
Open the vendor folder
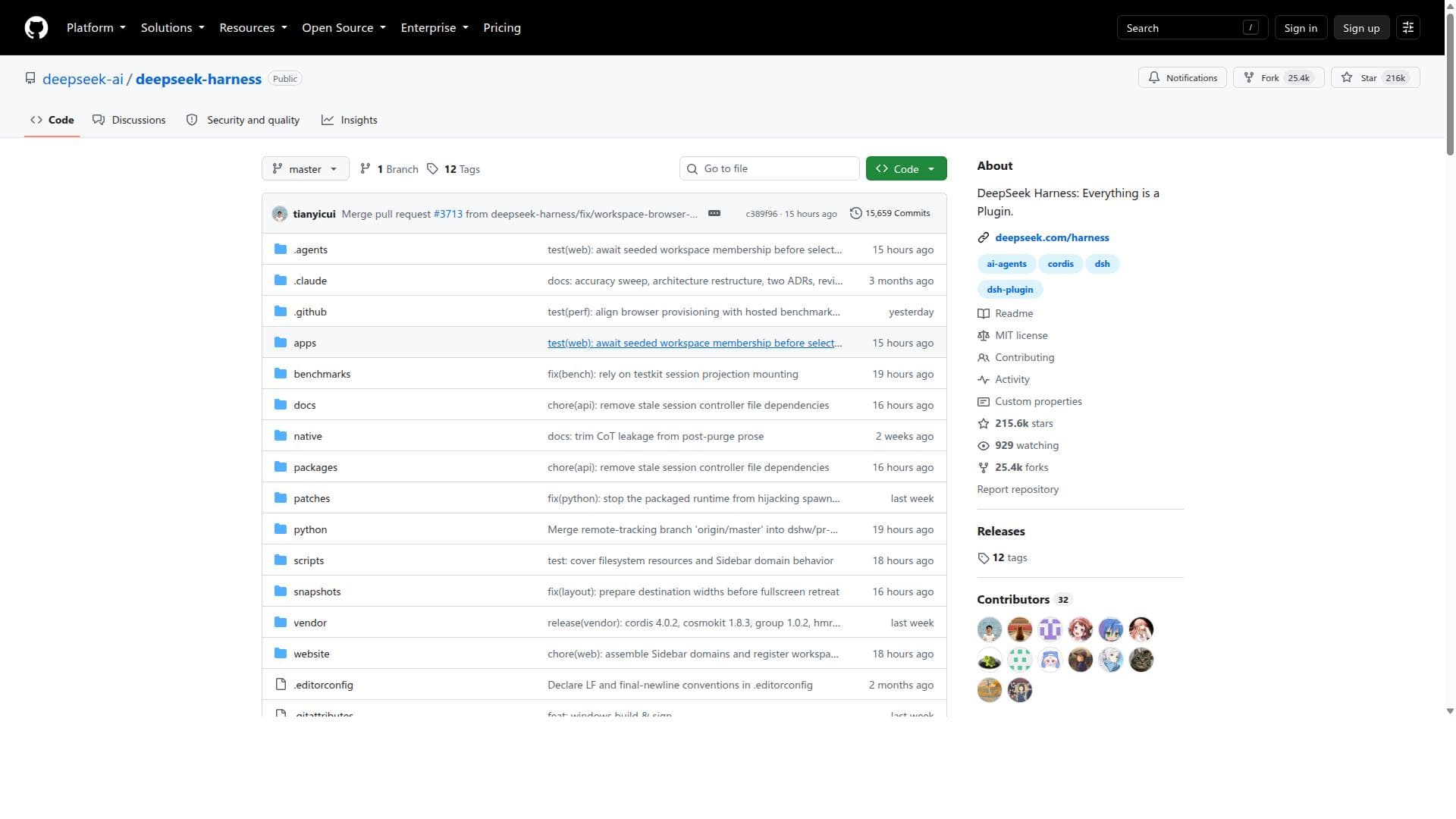point(310,623)
